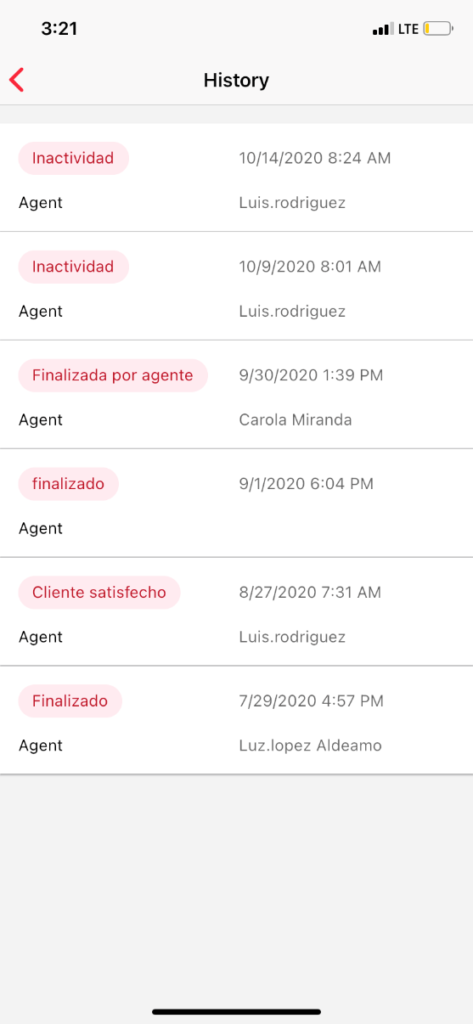Tap the Cliente satisfecho tag
This screenshot has height=1024, width=473.
[x=99, y=592]
